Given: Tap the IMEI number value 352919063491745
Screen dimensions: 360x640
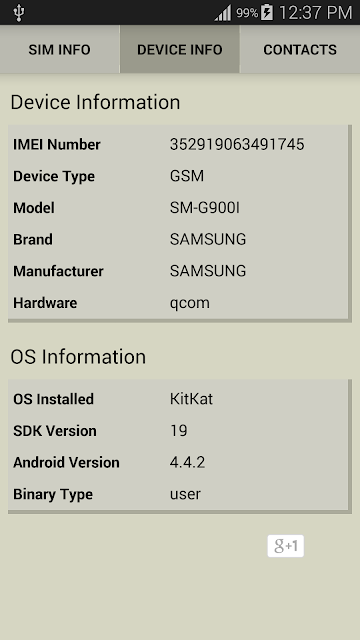Looking at the screenshot, I should click(x=237, y=144).
